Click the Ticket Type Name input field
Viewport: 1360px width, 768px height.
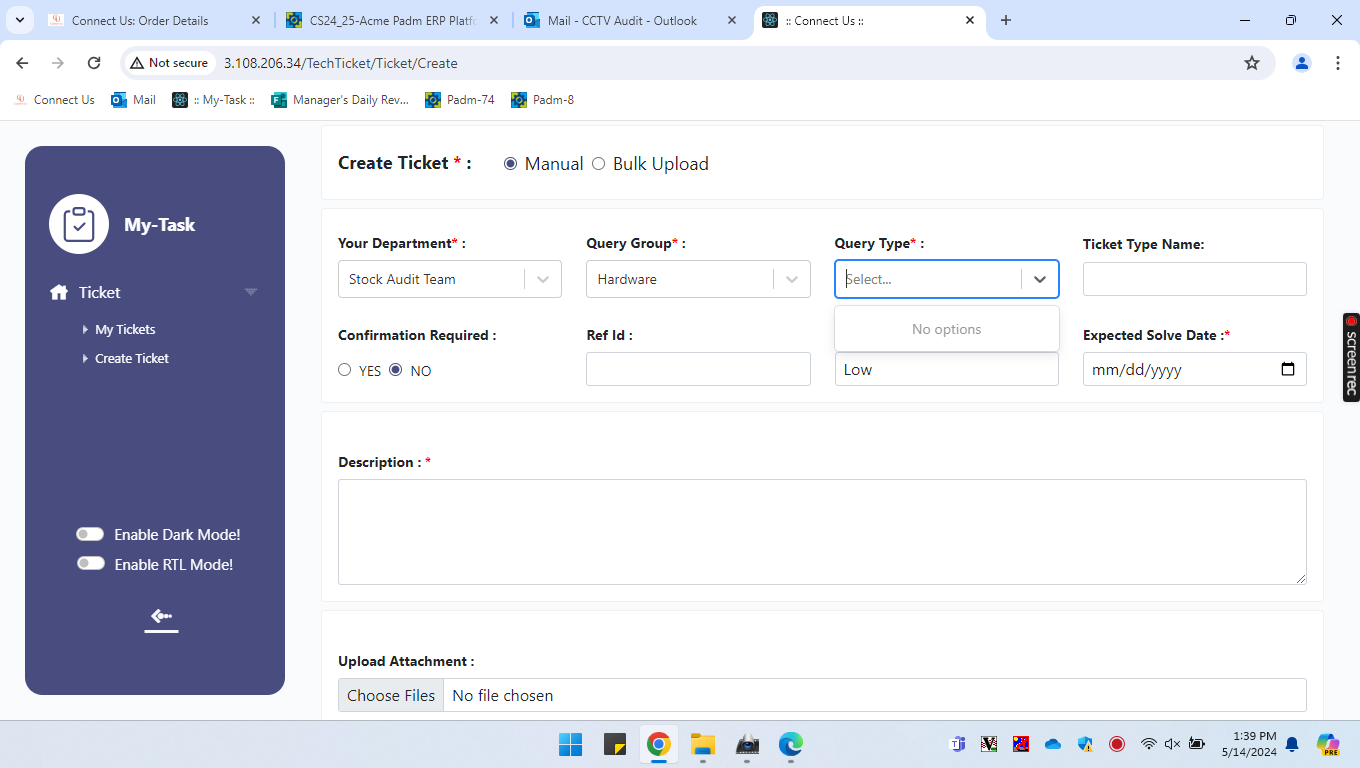[x=1194, y=279]
